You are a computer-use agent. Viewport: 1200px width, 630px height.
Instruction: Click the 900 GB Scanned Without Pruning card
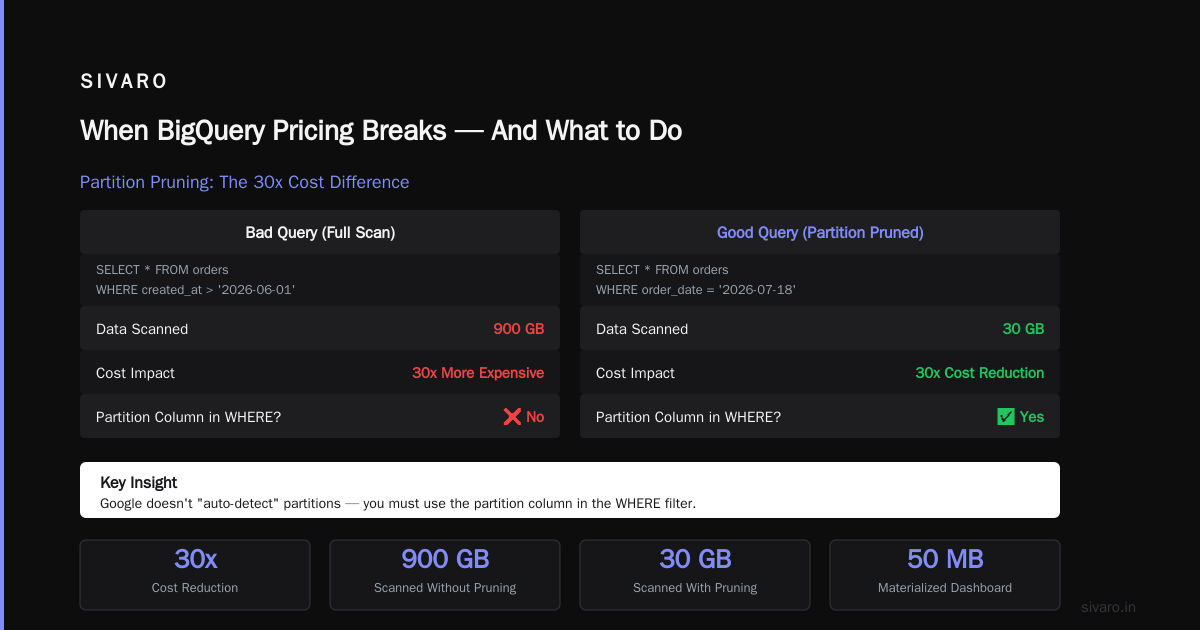pos(445,575)
